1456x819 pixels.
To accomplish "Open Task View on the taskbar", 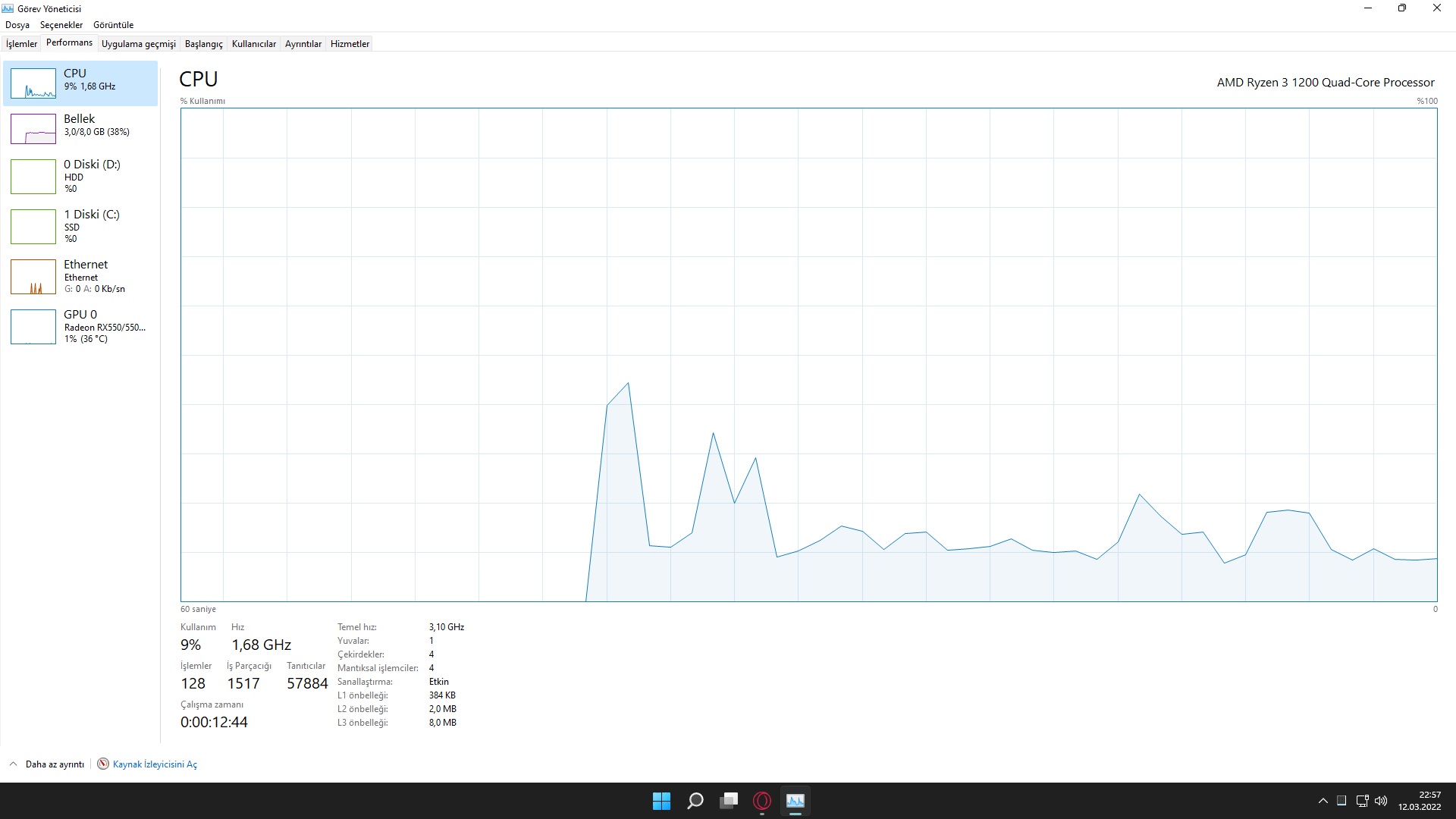I will (729, 801).
